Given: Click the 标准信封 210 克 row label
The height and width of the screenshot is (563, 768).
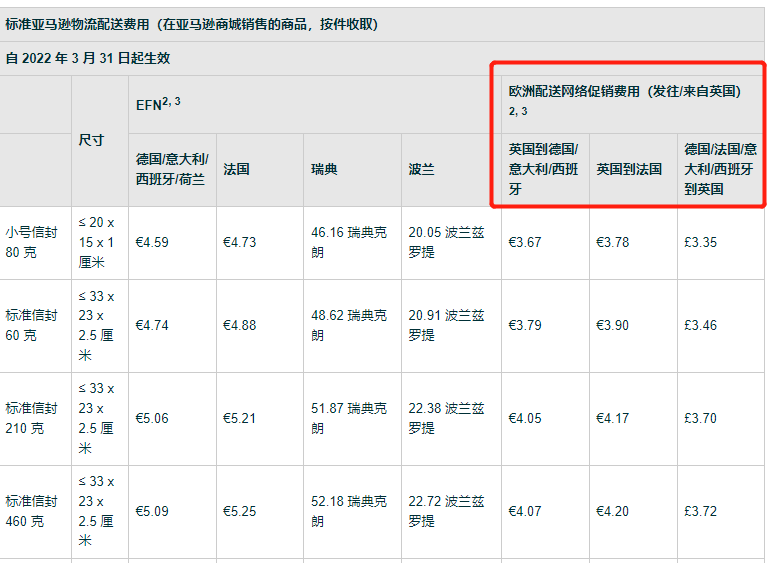Looking at the screenshot, I should pos(32,418).
